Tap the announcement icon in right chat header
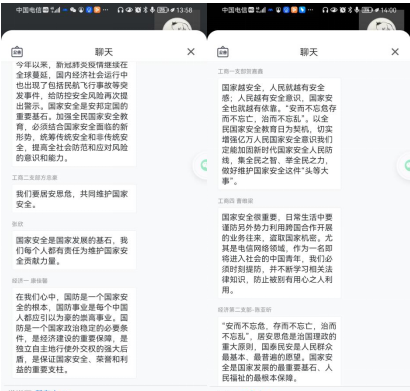 (x=223, y=52)
